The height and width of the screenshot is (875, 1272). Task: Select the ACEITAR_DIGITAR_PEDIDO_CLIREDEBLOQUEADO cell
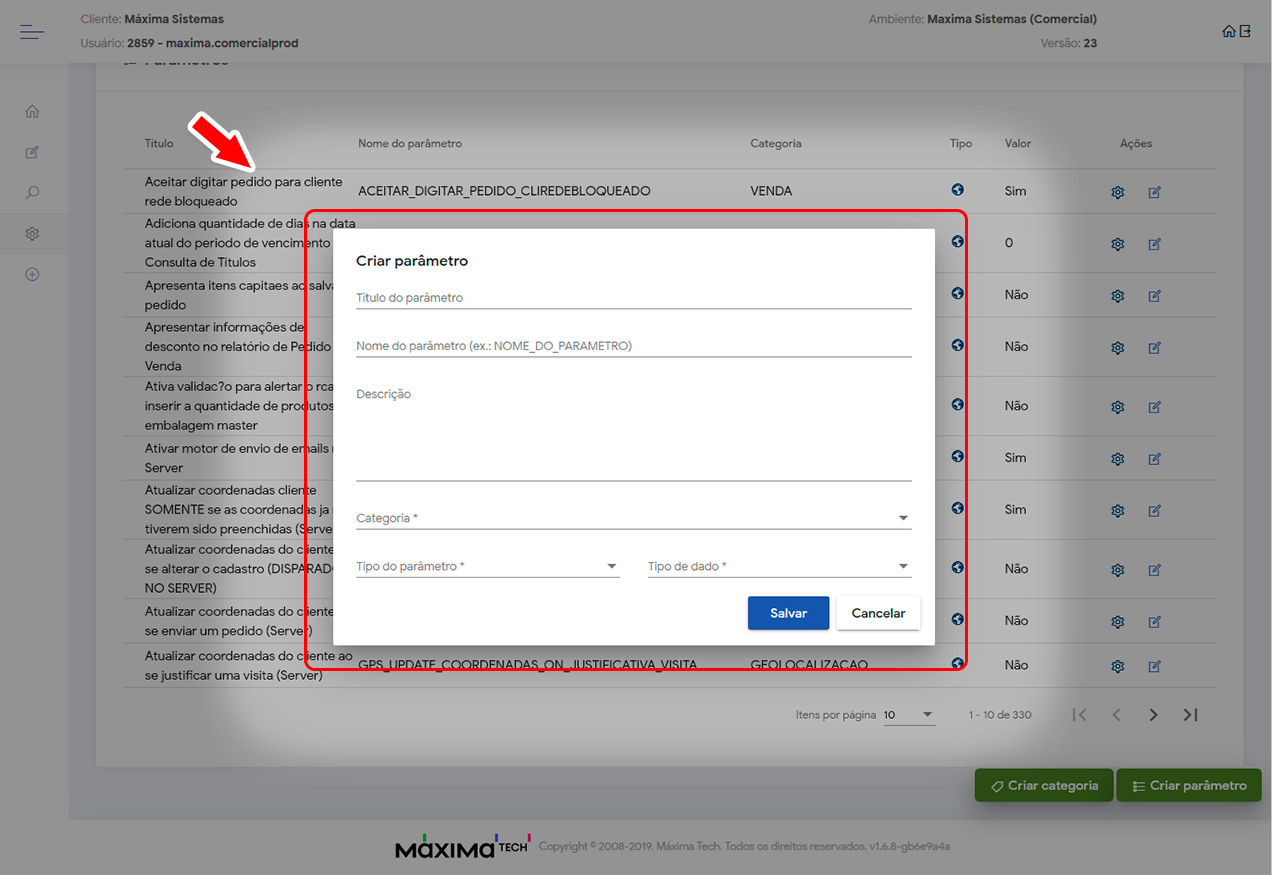point(504,190)
